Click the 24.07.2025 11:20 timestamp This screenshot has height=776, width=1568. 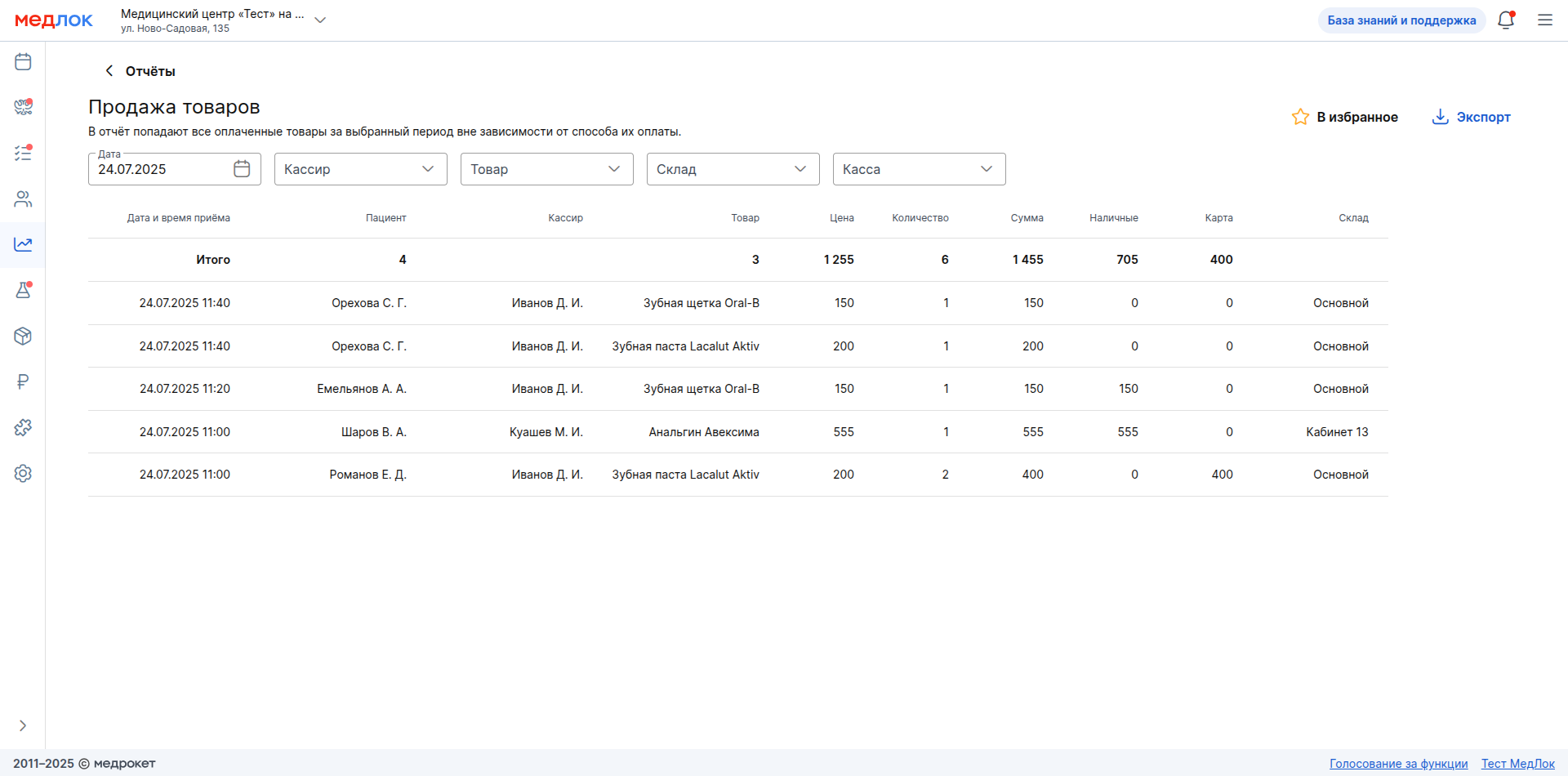click(x=185, y=389)
